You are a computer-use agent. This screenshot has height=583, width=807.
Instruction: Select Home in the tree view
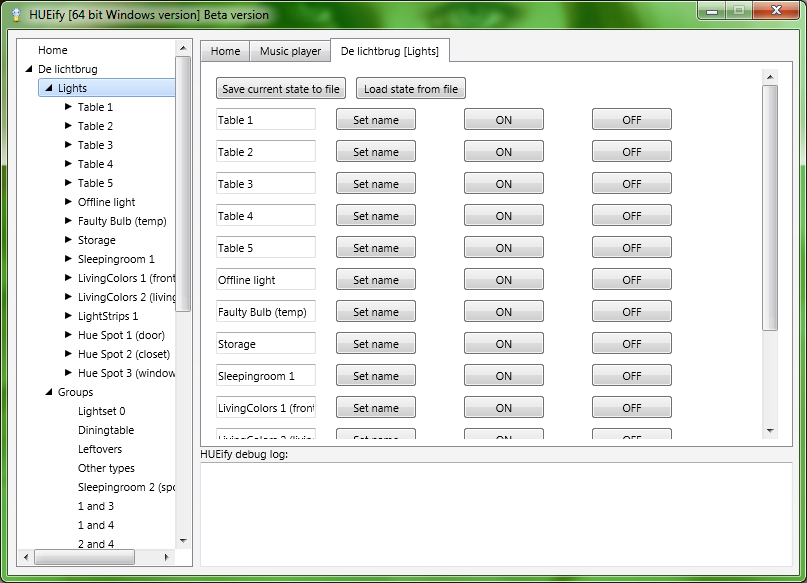tap(52, 50)
